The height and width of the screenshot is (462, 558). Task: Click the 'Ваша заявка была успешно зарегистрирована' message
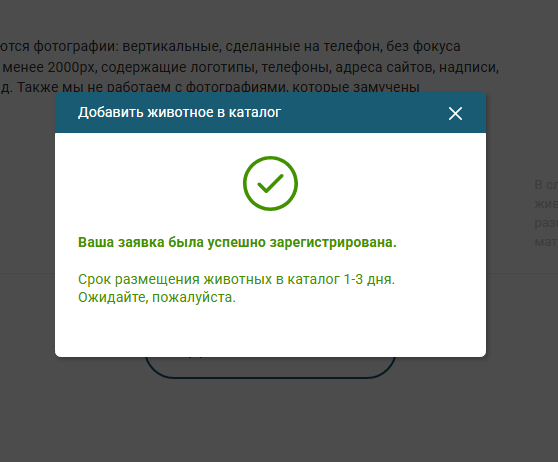237,242
